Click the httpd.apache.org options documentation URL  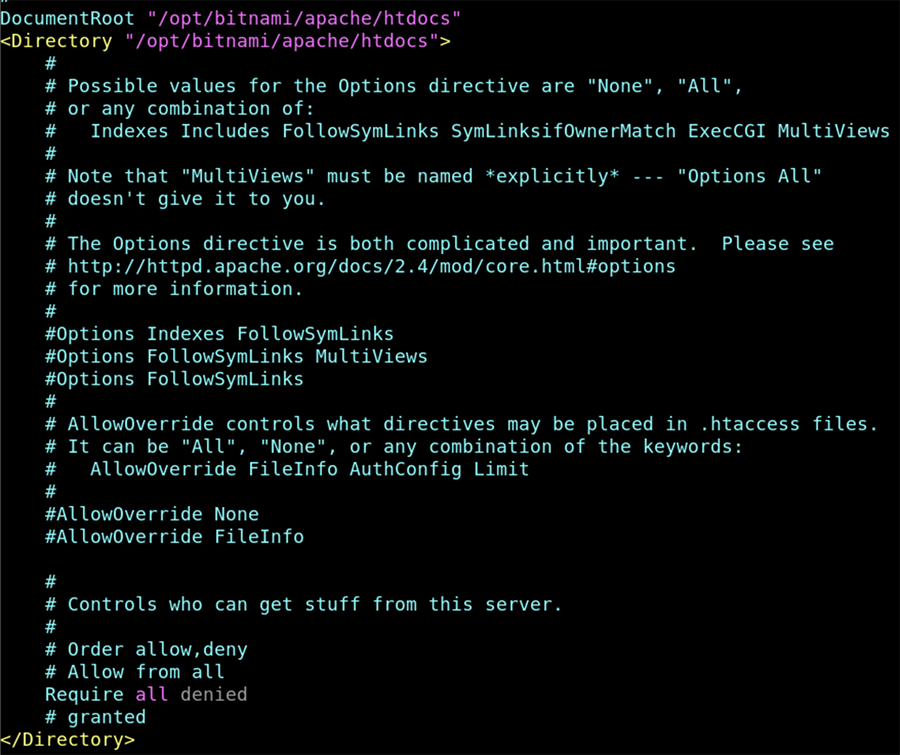371,267
